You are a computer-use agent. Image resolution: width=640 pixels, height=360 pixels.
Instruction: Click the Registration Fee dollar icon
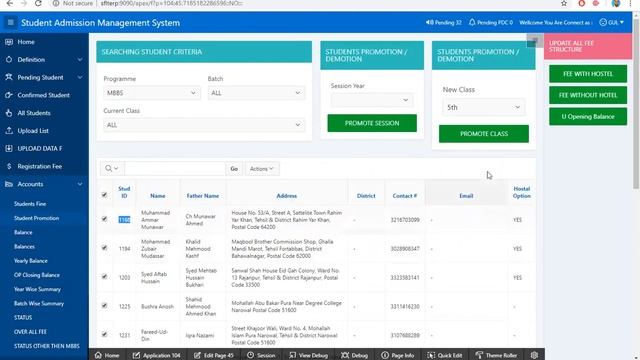pos(9,167)
